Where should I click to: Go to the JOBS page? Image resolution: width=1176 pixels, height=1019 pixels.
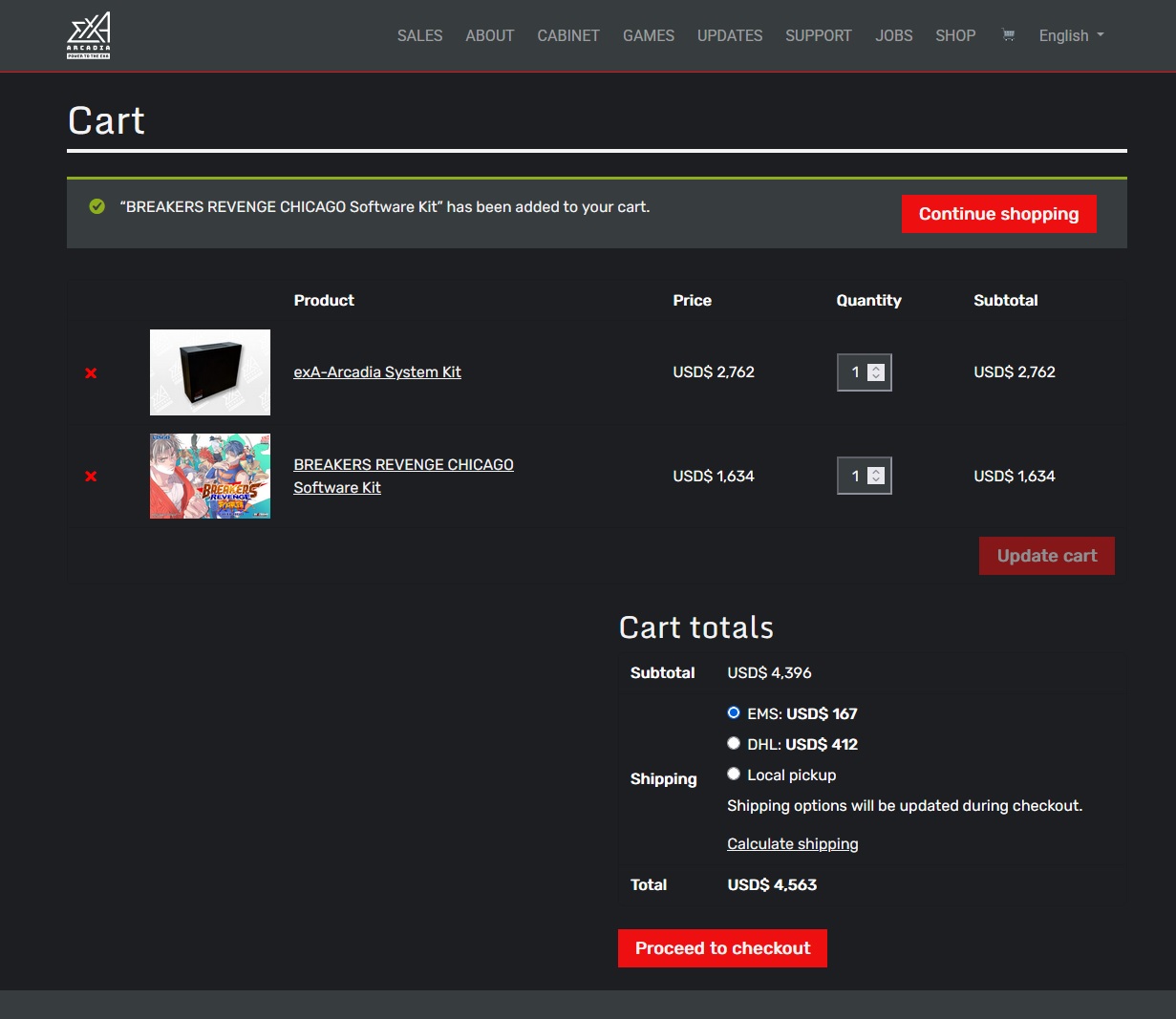click(894, 35)
